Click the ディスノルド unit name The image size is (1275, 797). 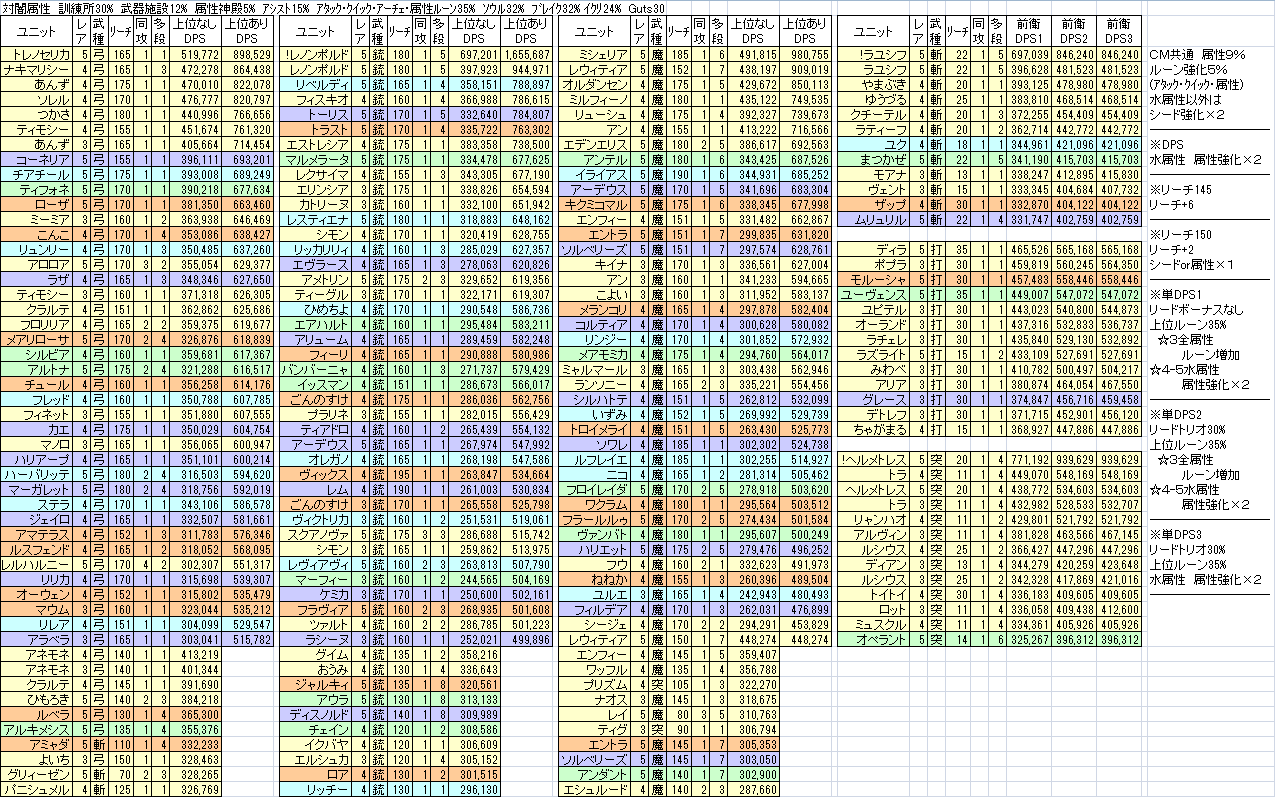318,713
